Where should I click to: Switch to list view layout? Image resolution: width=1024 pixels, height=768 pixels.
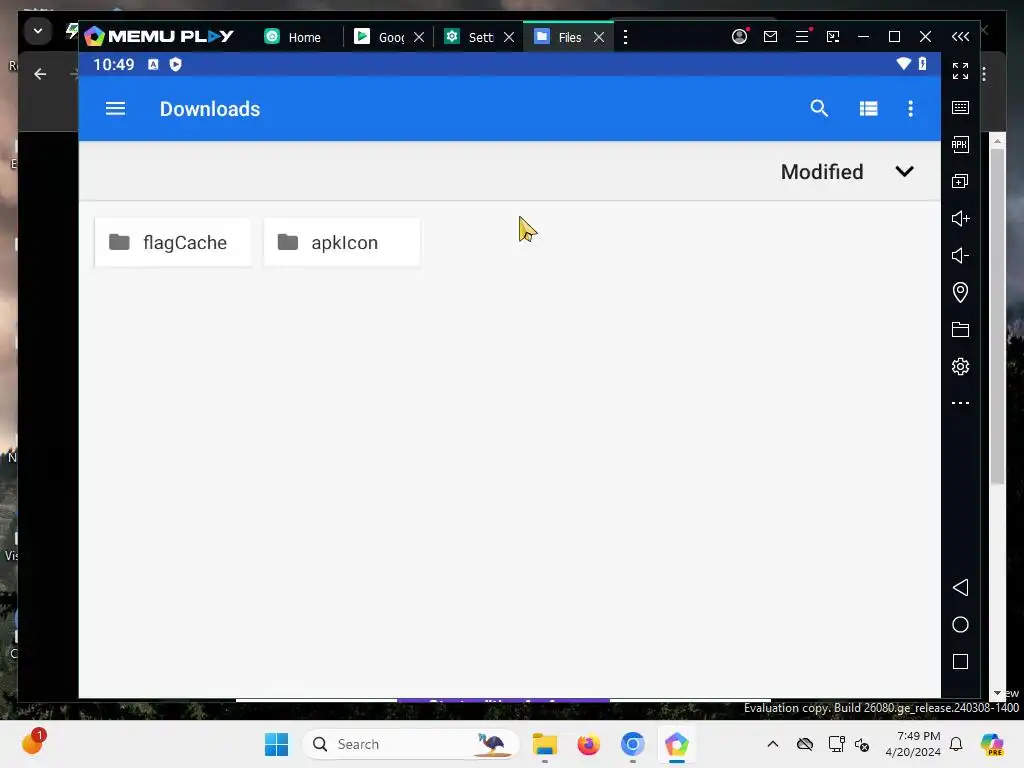(x=868, y=108)
